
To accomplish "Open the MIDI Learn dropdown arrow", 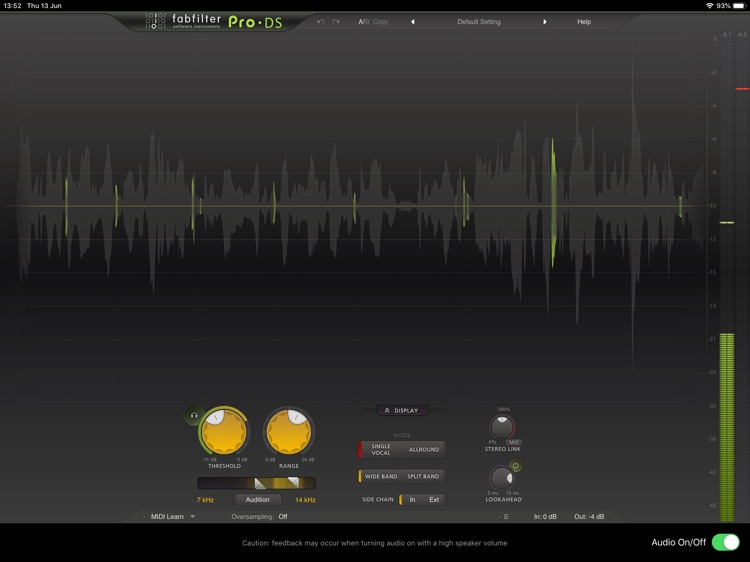I will [x=192, y=517].
